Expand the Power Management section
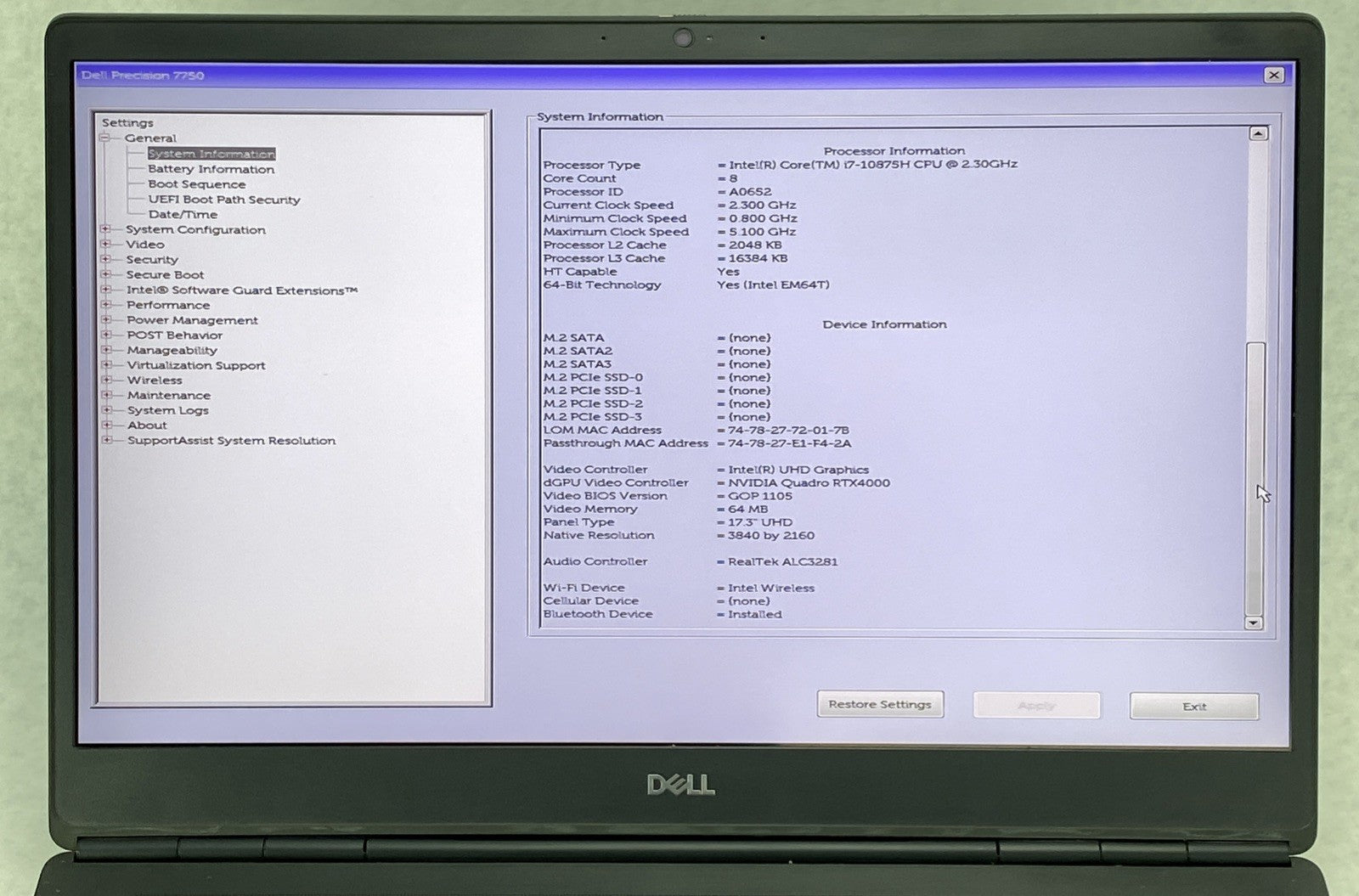 [x=105, y=320]
